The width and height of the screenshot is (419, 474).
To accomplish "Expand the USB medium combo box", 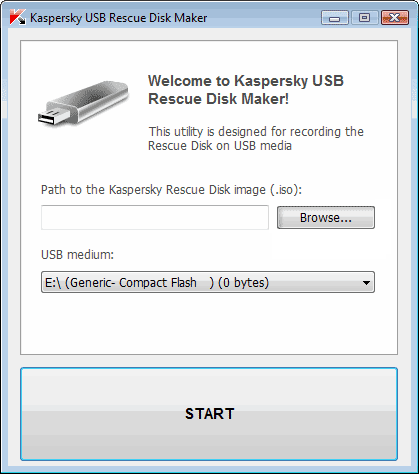I will (208, 282).
